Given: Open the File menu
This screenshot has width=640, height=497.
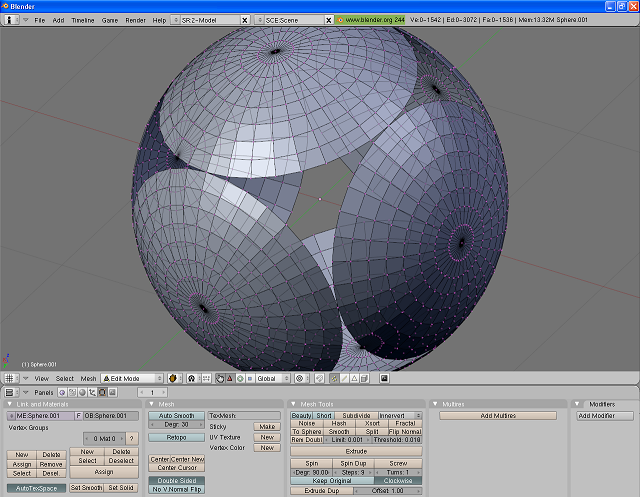Looking at the screenshot, I should tap(40, 20).
